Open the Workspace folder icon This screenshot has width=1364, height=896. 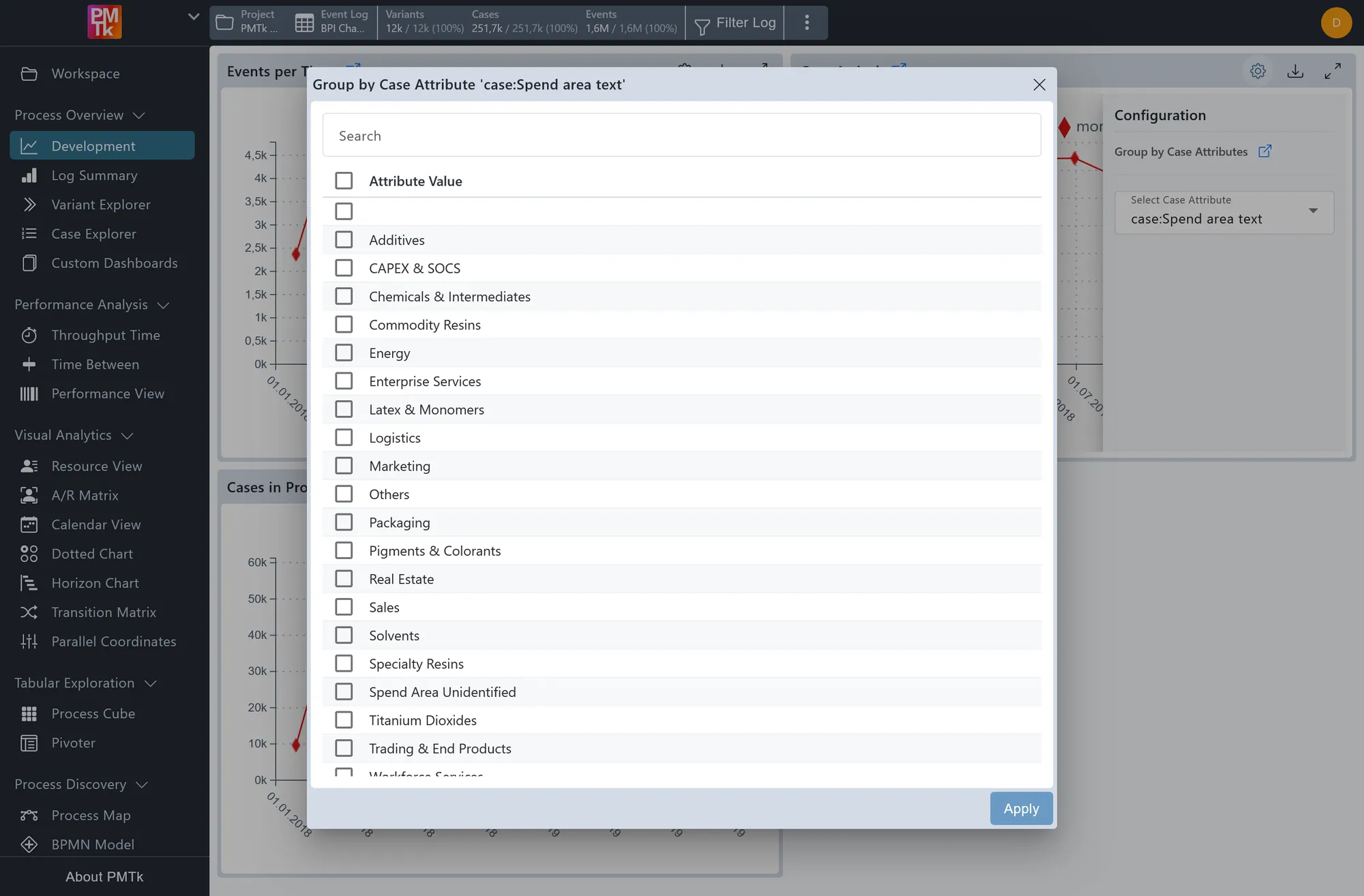tap(29, 74)
